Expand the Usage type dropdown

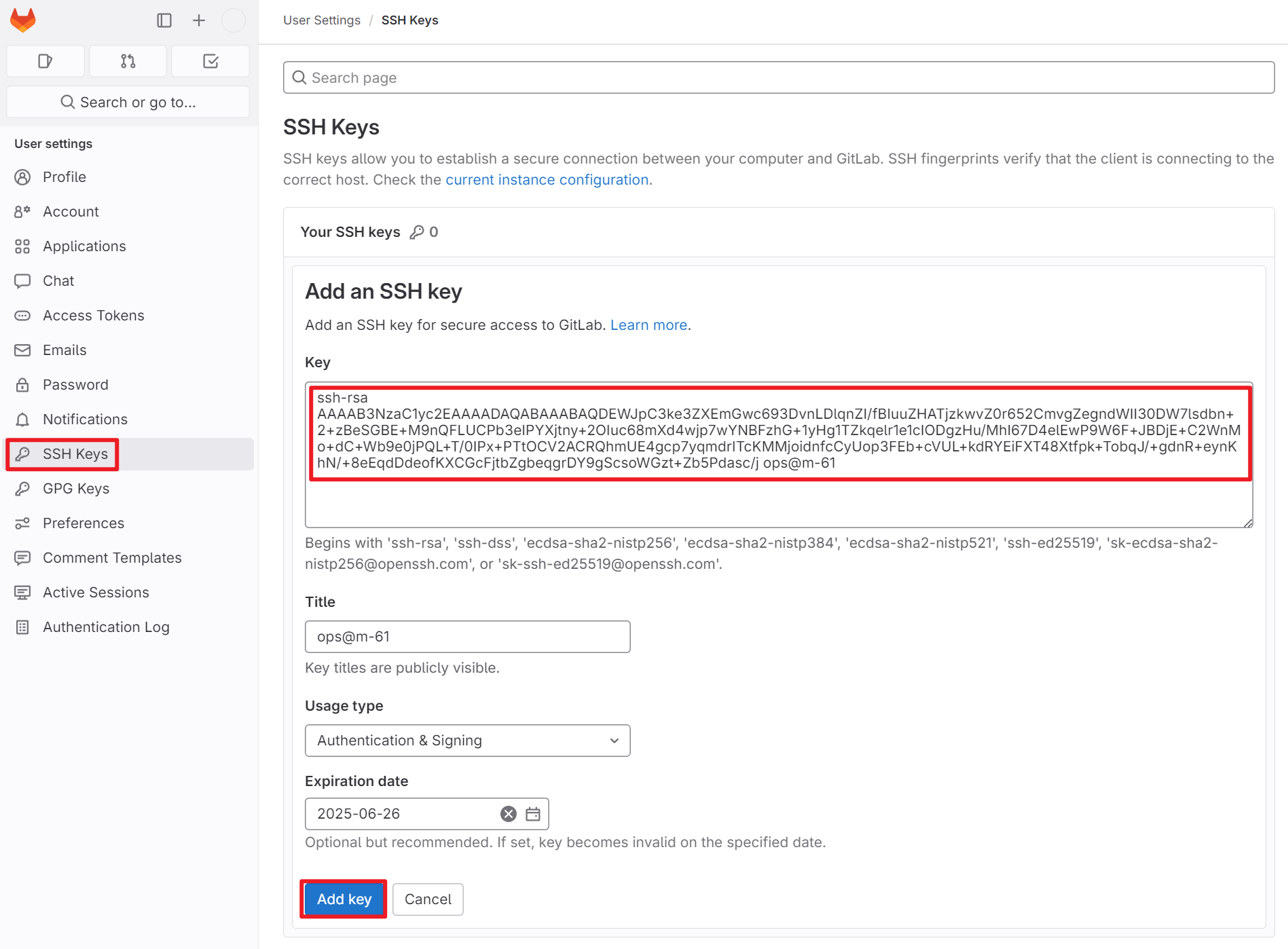[468, 741]
